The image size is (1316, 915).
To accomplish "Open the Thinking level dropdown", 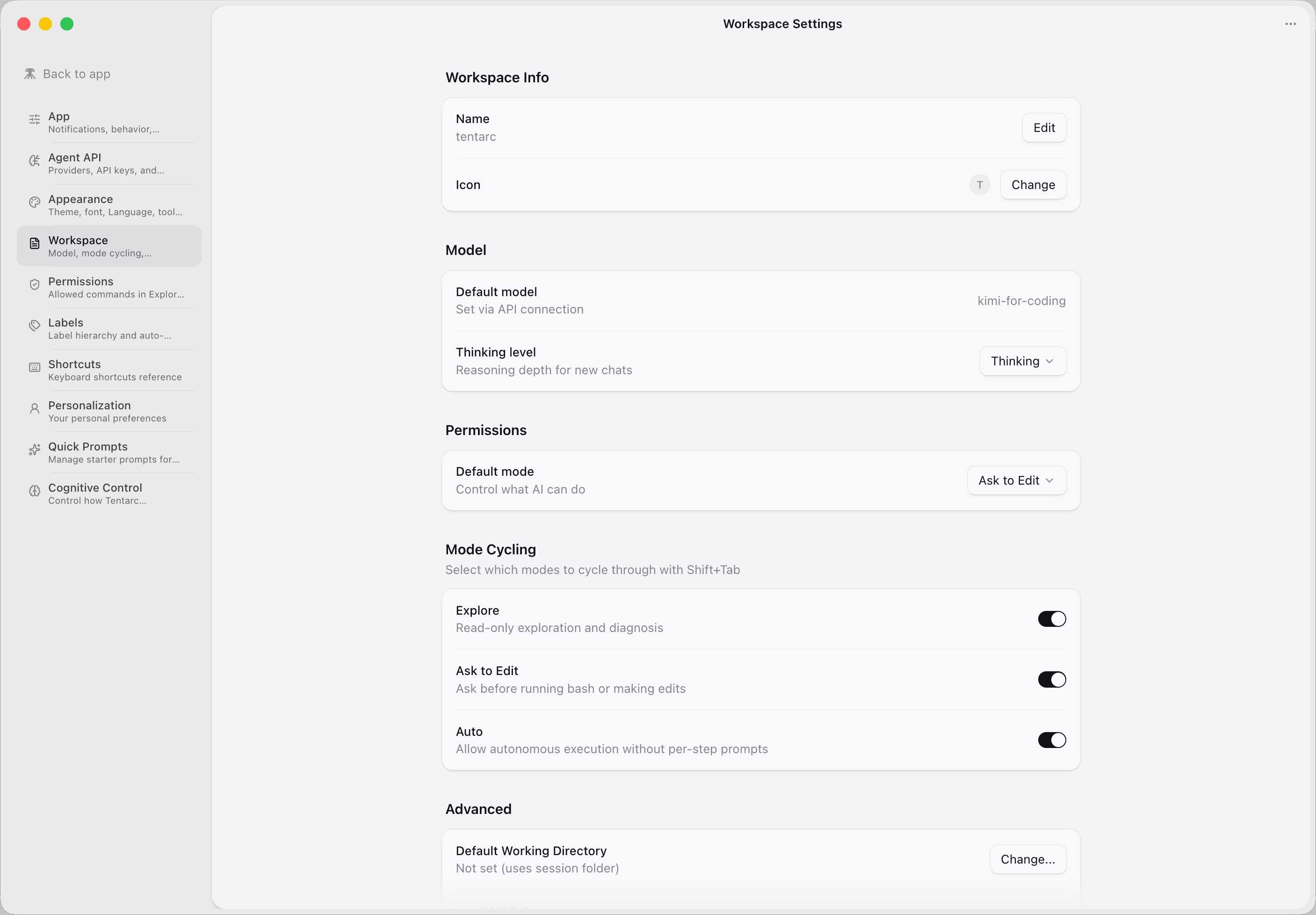I will point(1022,361).
